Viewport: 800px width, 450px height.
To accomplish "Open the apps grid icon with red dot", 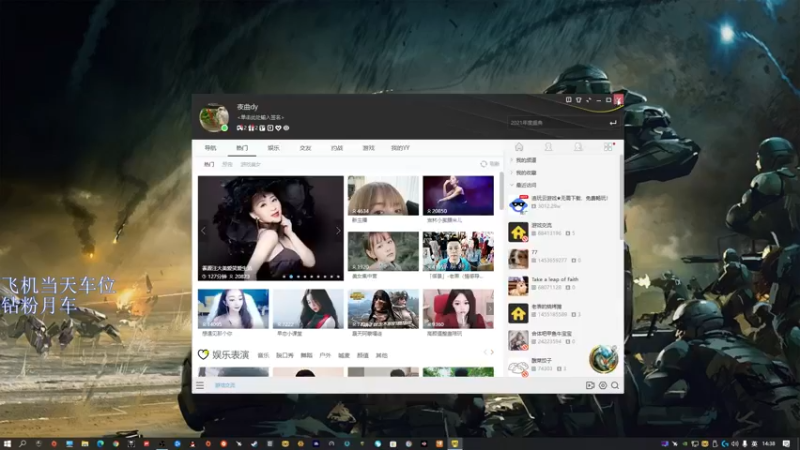I will pos(608,147).
